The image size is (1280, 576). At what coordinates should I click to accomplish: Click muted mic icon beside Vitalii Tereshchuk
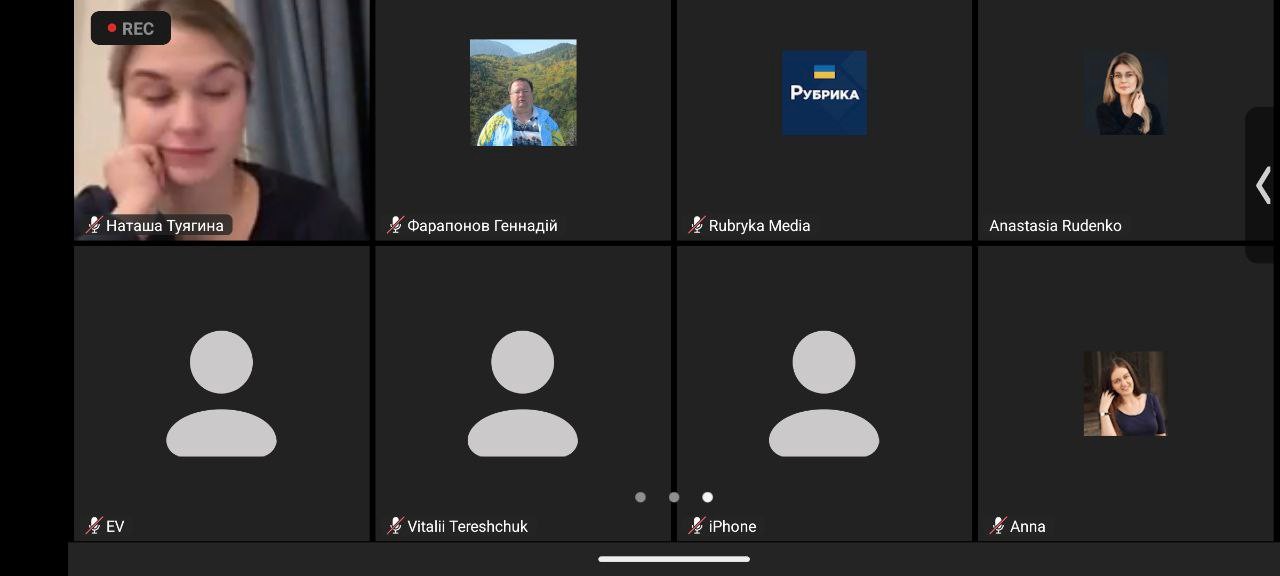pyautogui.click(x=395, y=526)
